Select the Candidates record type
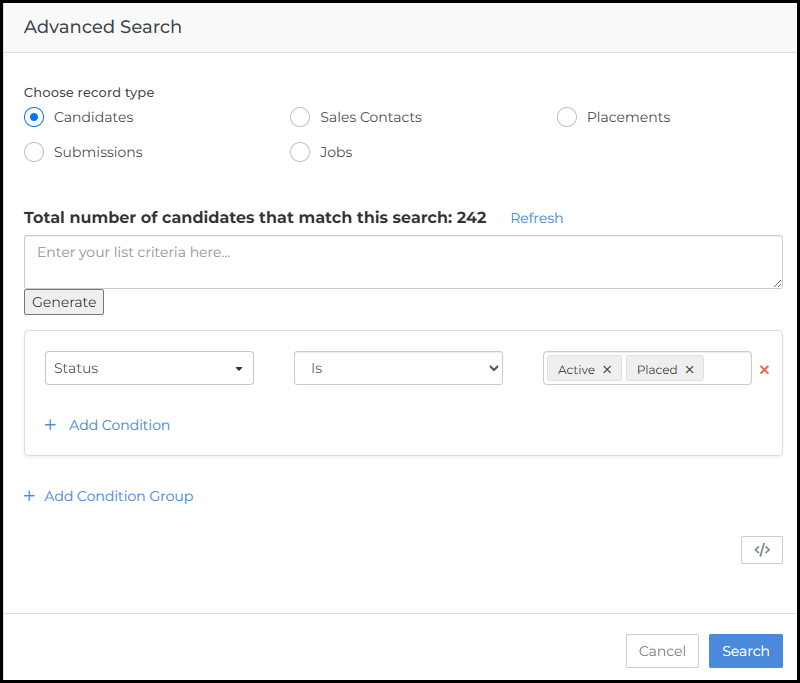800x683 pixels. [x=34, y=117]
